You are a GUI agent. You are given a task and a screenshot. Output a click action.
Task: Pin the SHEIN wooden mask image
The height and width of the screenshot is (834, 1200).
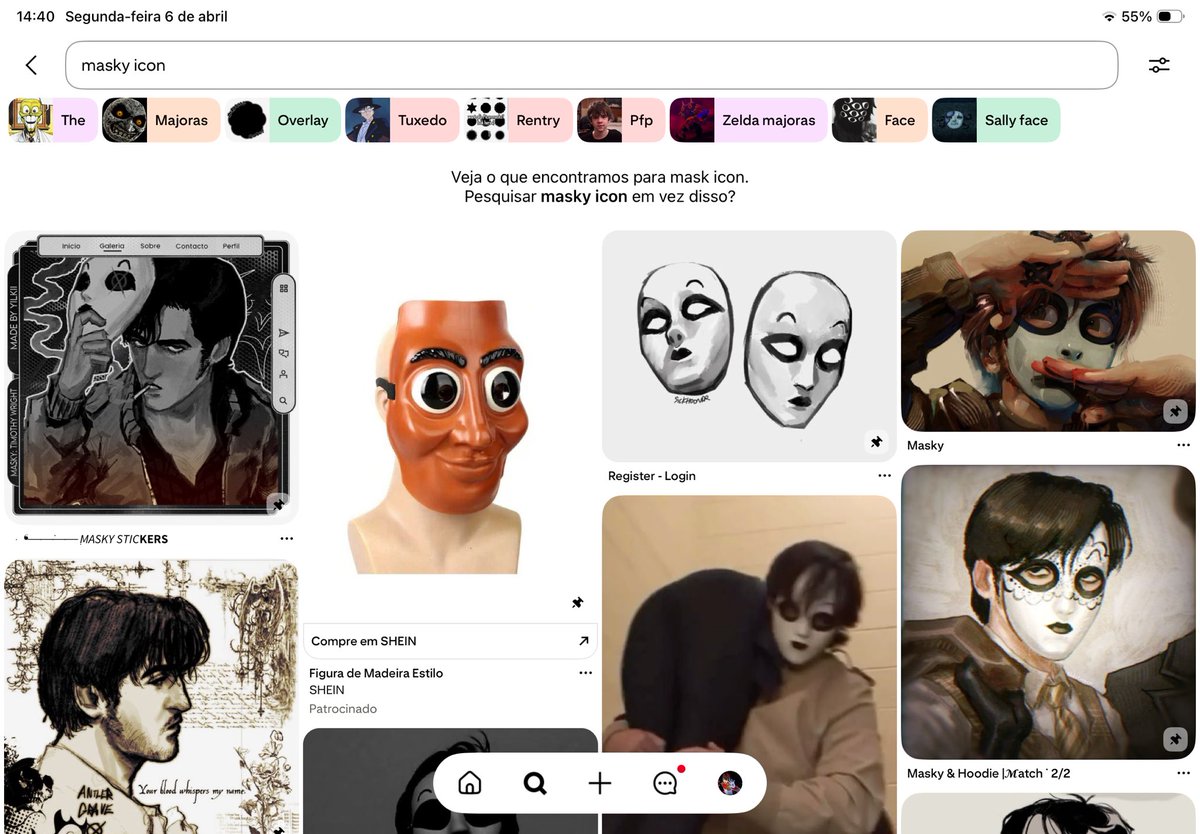click(577, 603)
